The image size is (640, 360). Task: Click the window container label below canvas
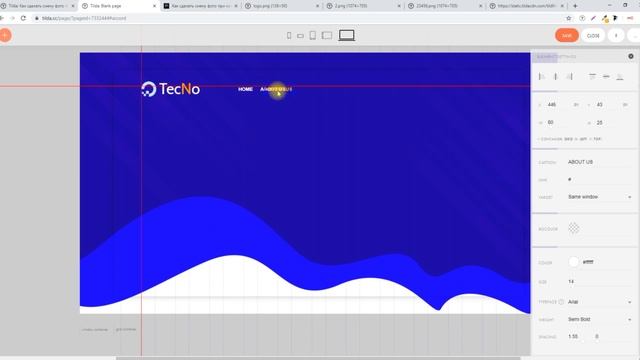pyautogui.click(x=95, y=329)
